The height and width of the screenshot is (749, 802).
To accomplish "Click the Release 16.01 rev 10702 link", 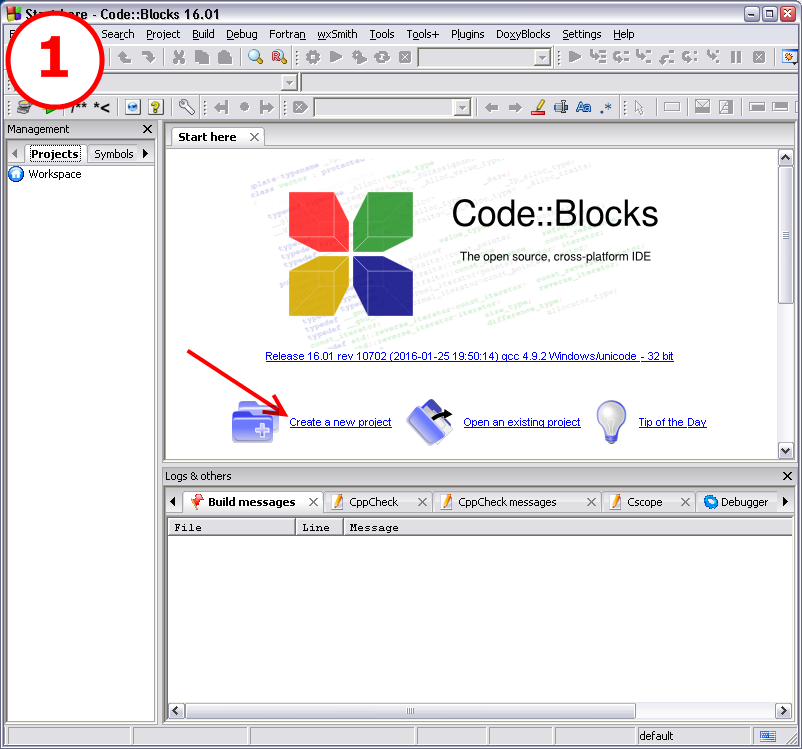I will [469, 356].
